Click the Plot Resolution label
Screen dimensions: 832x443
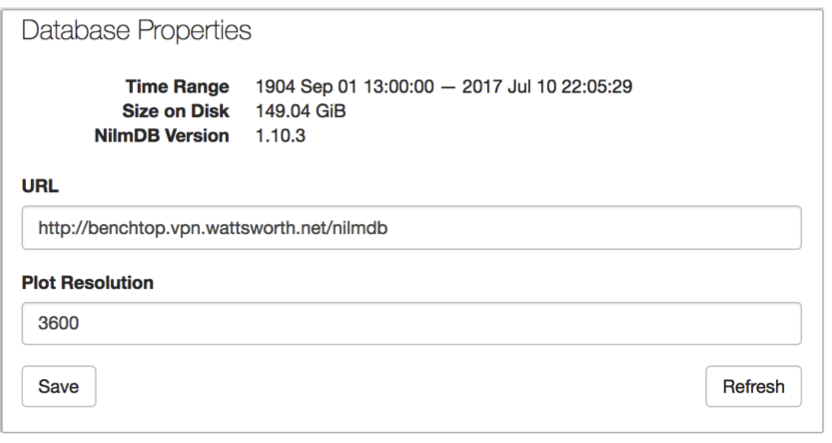pyautogui.click(x=88, y=283)
